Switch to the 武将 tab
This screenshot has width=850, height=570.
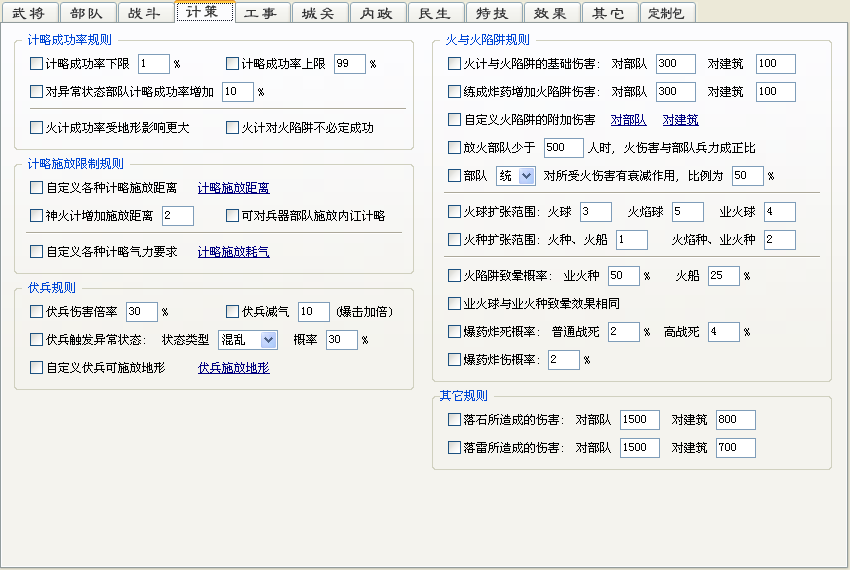(29, 12)
